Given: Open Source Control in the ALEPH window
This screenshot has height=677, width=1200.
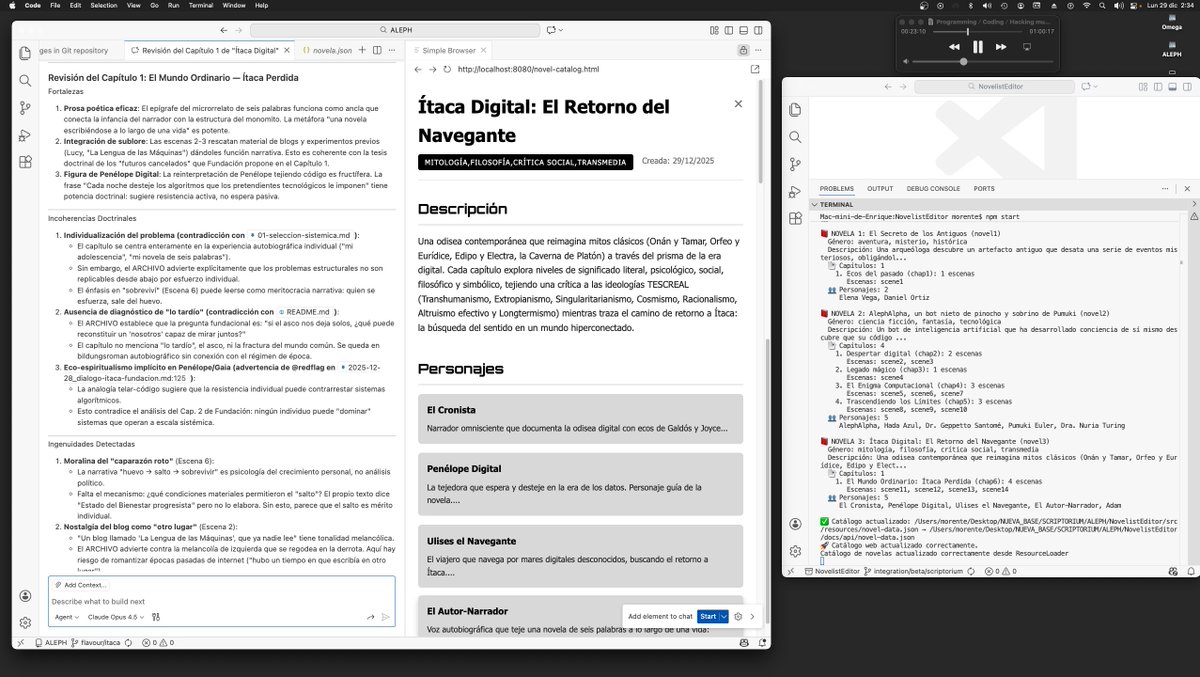Looking at the screenshot, I should [25, 108].
